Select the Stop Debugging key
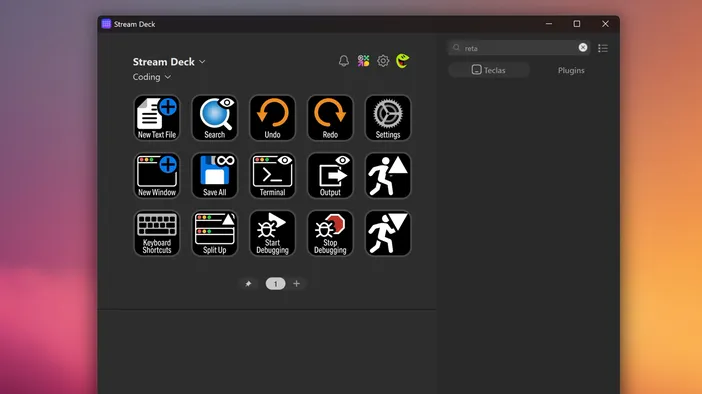This screenshot has height=394, width=702. [x=330, y=233]
